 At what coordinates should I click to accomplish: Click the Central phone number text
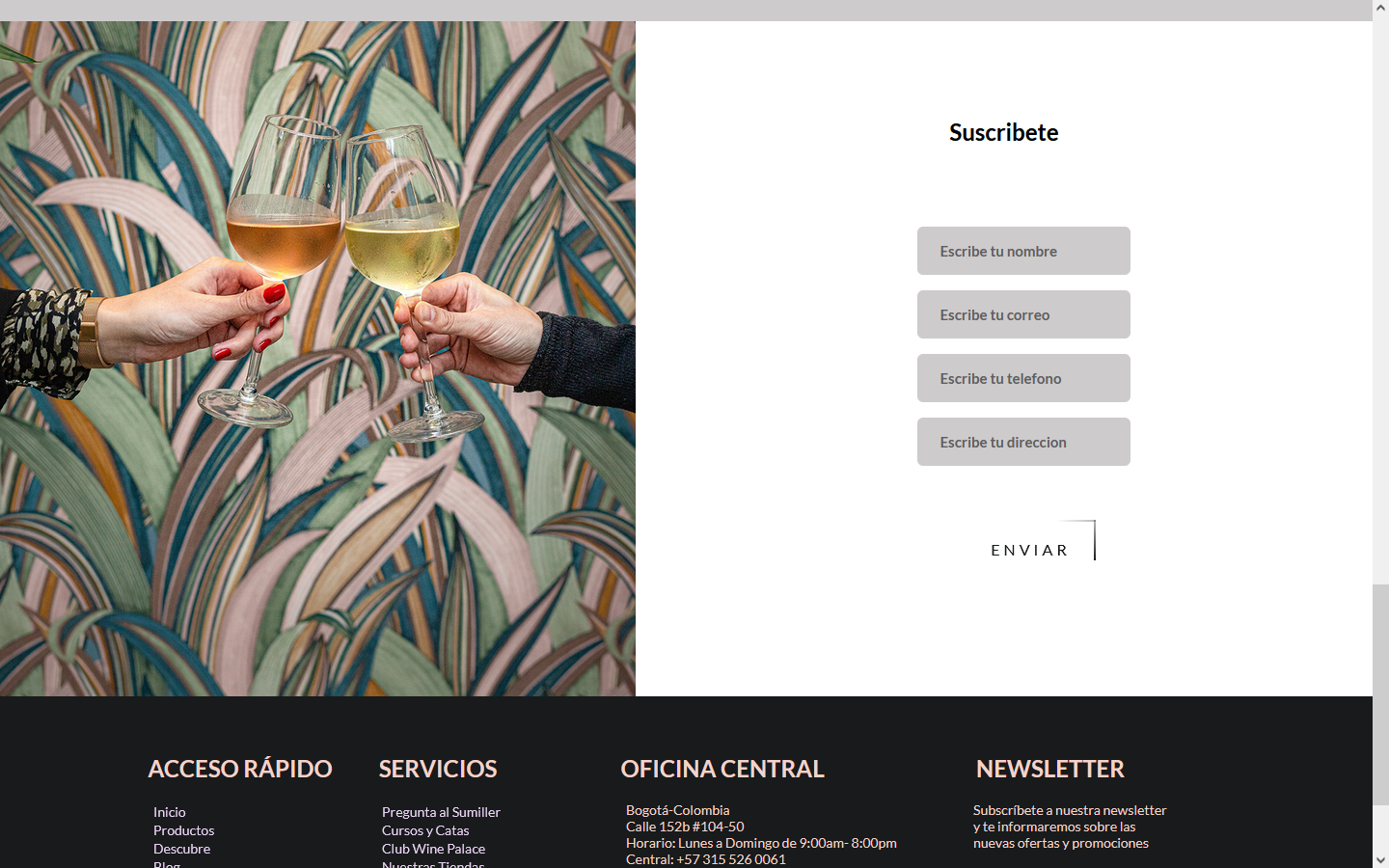click(706, 859)
